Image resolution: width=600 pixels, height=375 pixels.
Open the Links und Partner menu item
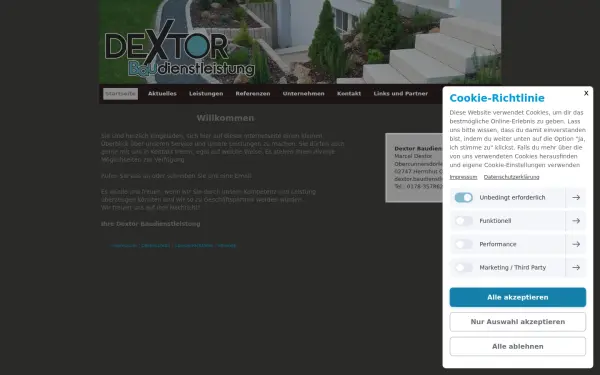click(x=401, y=93)
